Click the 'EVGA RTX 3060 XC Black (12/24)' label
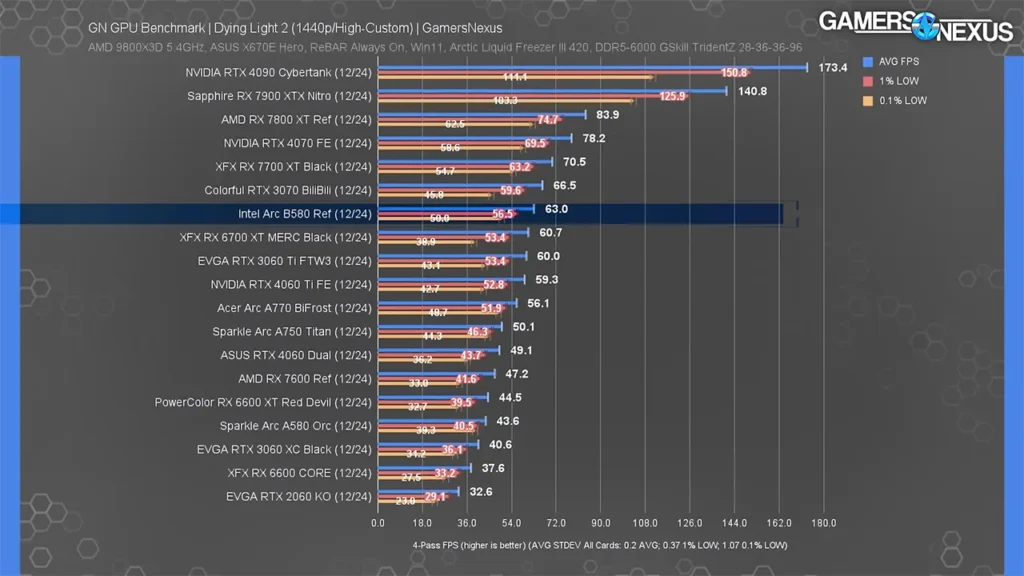 284,449
